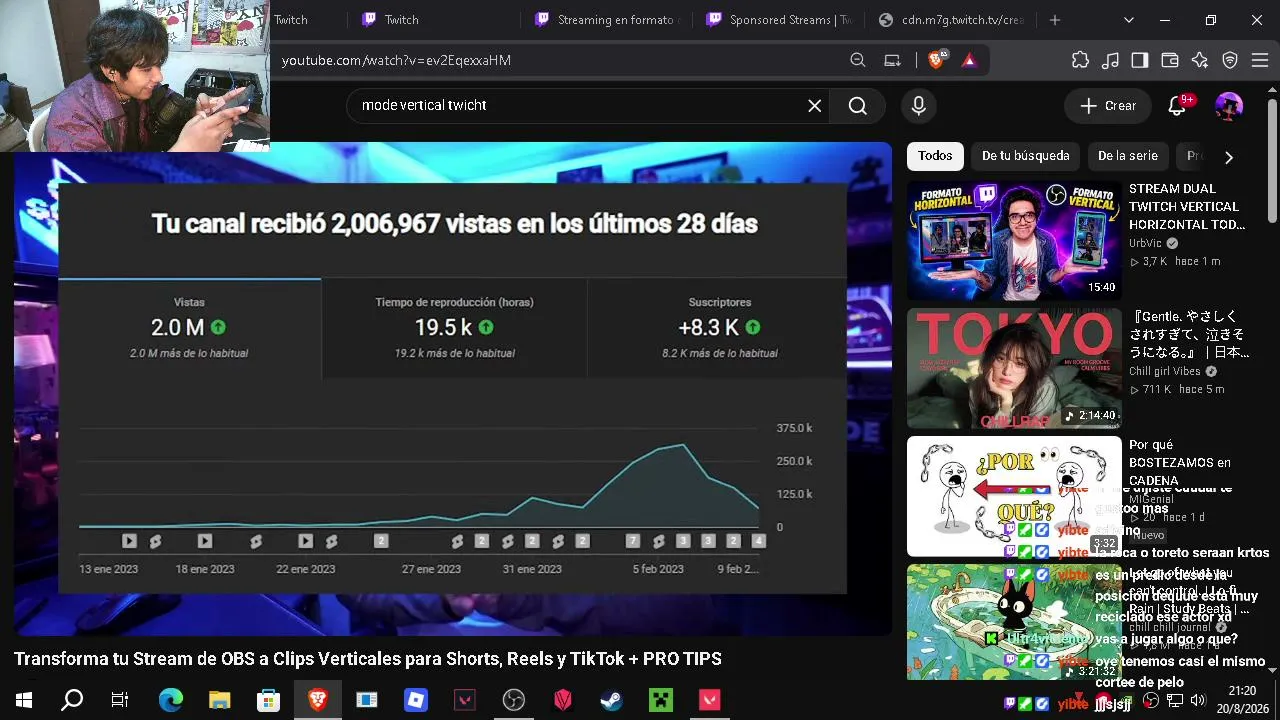The image size is (1280, 720).
Task: Click the zoom-out magnifier in address bar
Action: (858, 60)
